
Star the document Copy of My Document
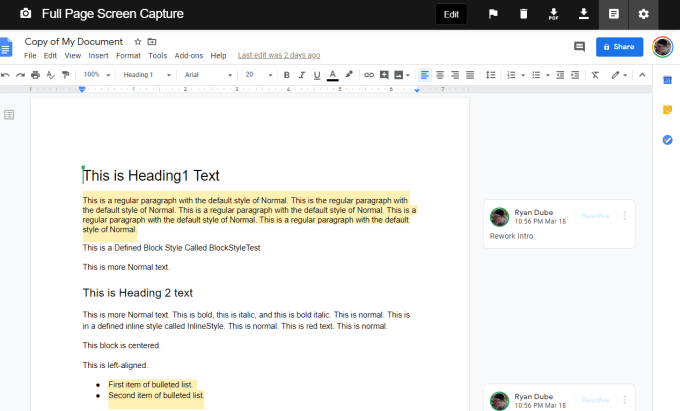138,42
